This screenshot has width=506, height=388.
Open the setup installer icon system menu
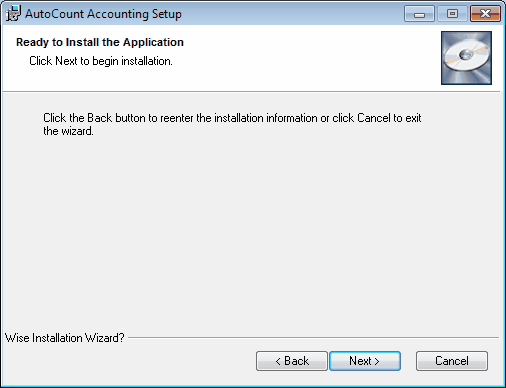point(13,14)
